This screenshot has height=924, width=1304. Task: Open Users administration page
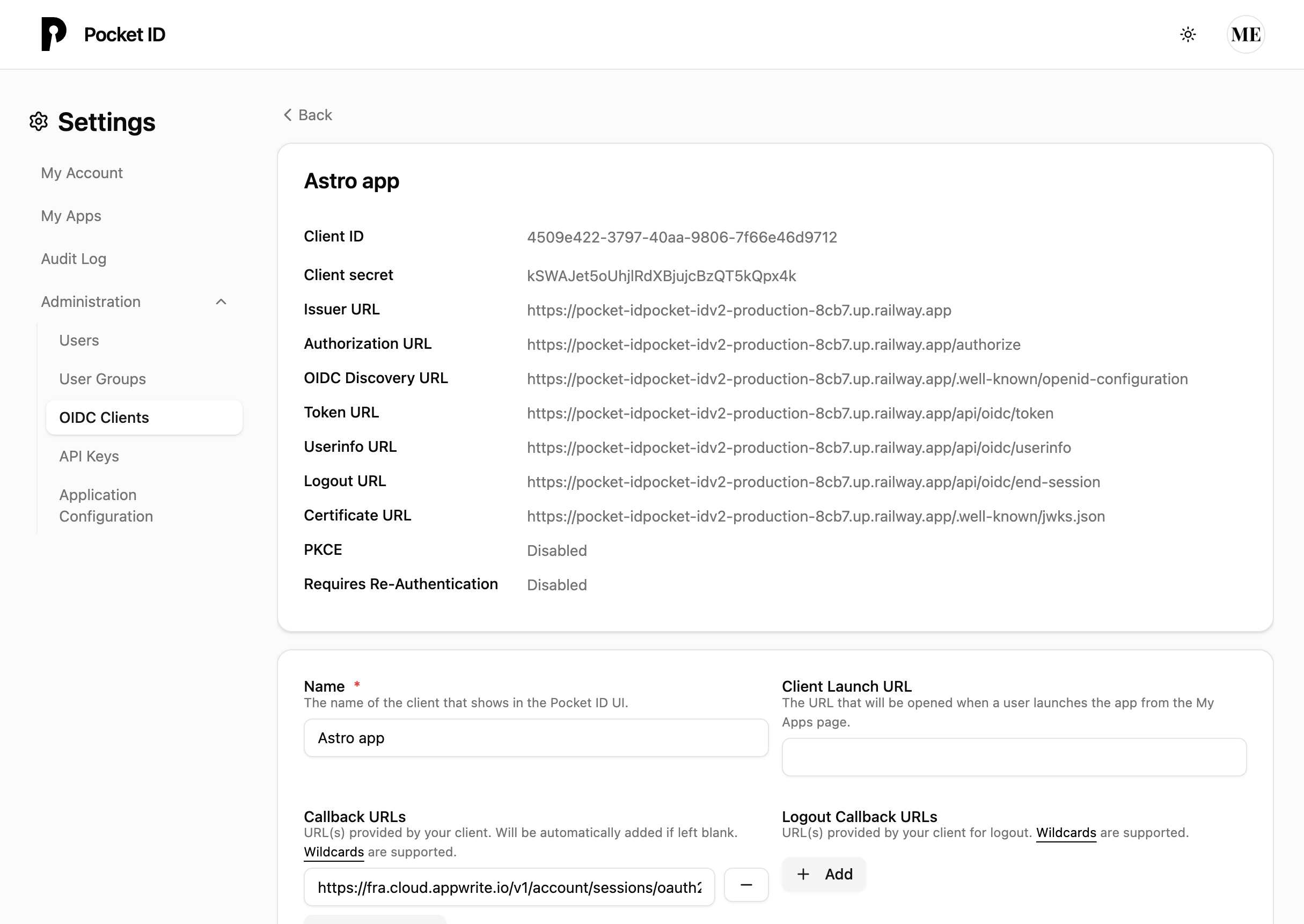[x=79, y=340]
